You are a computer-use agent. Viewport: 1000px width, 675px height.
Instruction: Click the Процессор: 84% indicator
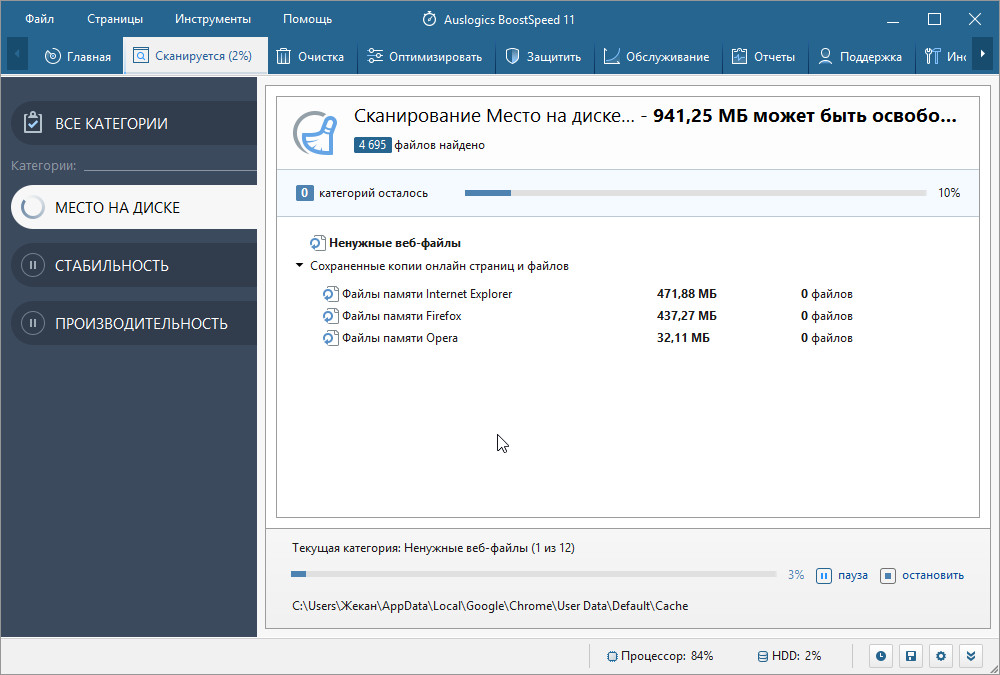[x=659, y=656]
